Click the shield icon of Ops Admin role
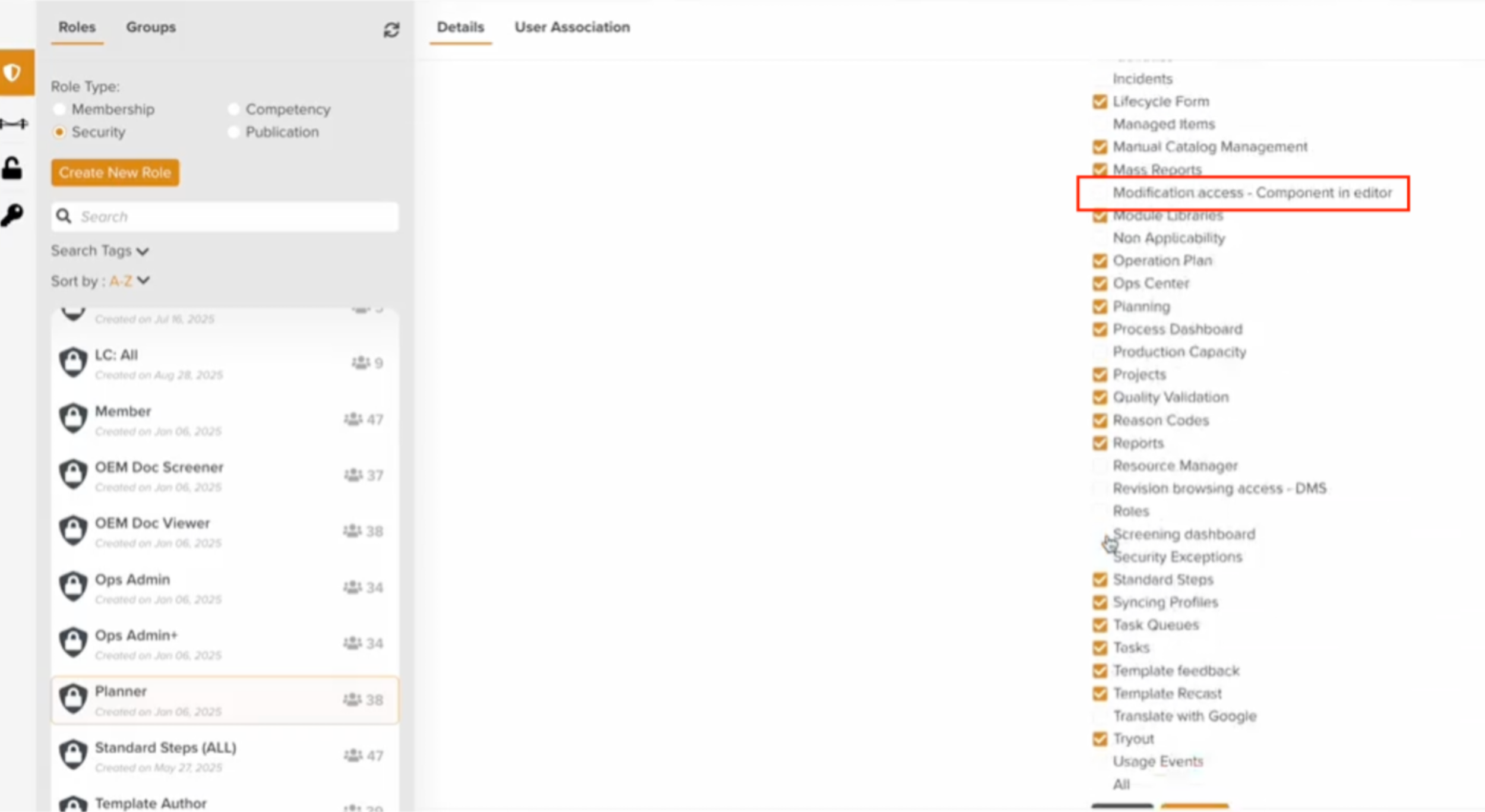Image resolution: width=1485 pixels, height=812 pixels. coord(74,586)
